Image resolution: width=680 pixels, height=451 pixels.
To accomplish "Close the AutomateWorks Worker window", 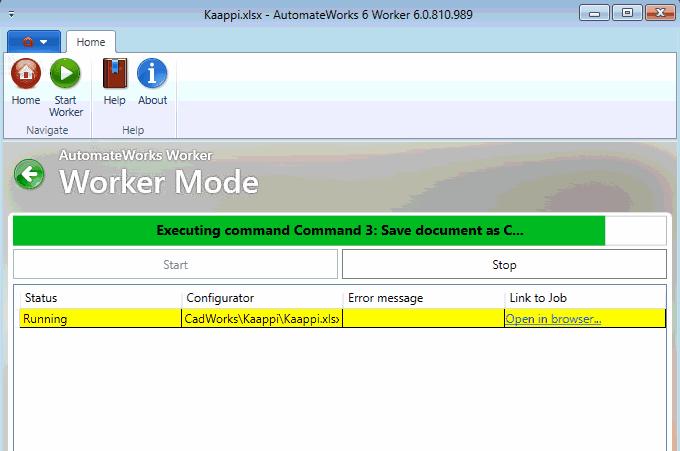I will (x=660, y=13).
